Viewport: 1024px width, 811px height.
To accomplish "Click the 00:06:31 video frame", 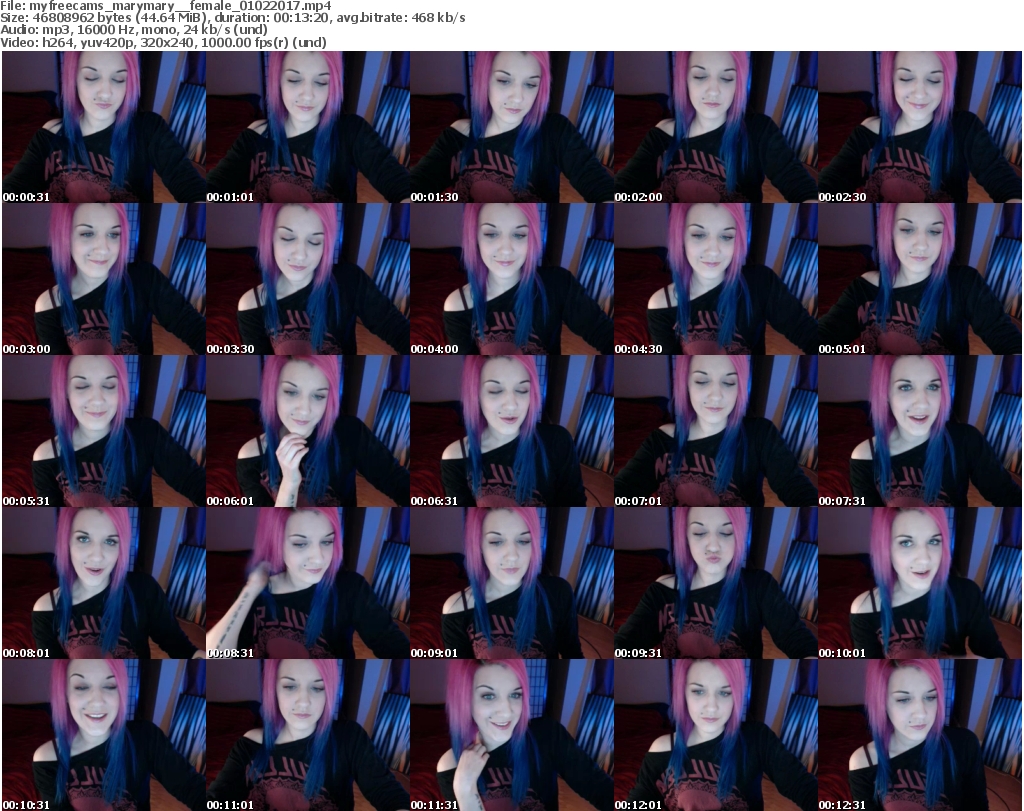I will (512, 432).
